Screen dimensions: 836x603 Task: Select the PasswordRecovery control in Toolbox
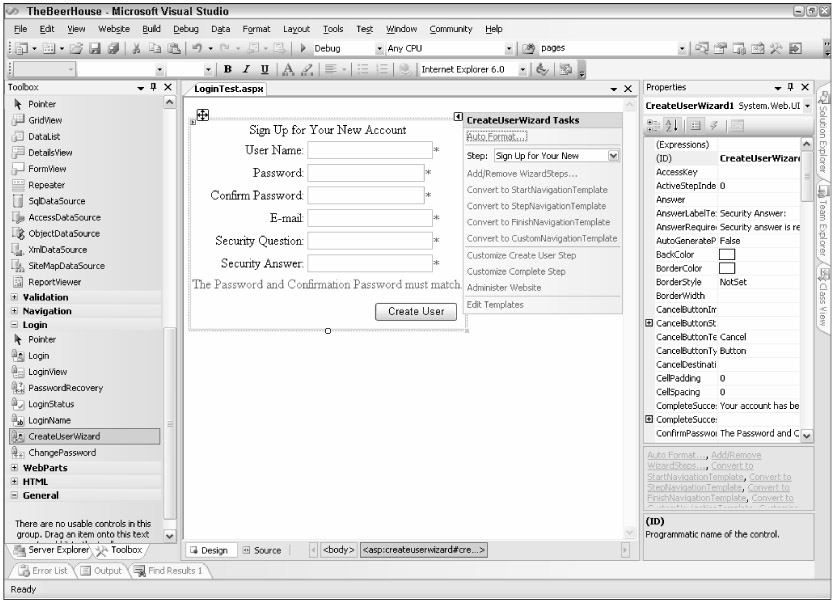tap(68, 388)
